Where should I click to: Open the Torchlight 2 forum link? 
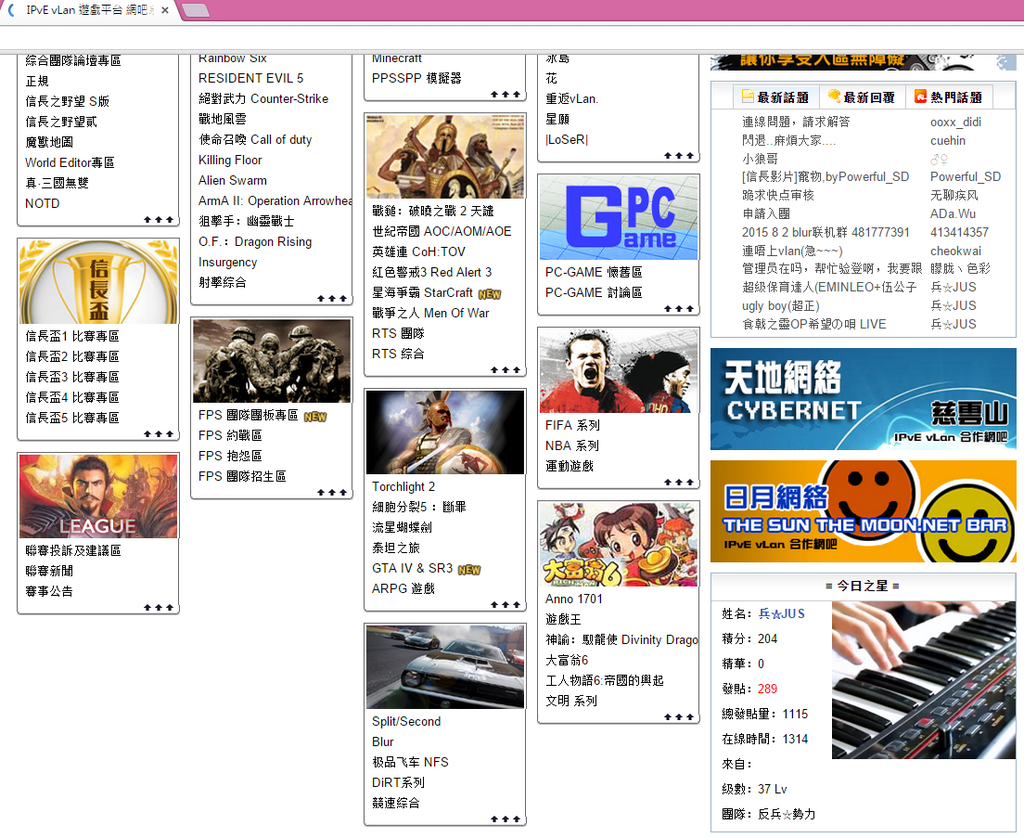[x=403, y=487]
